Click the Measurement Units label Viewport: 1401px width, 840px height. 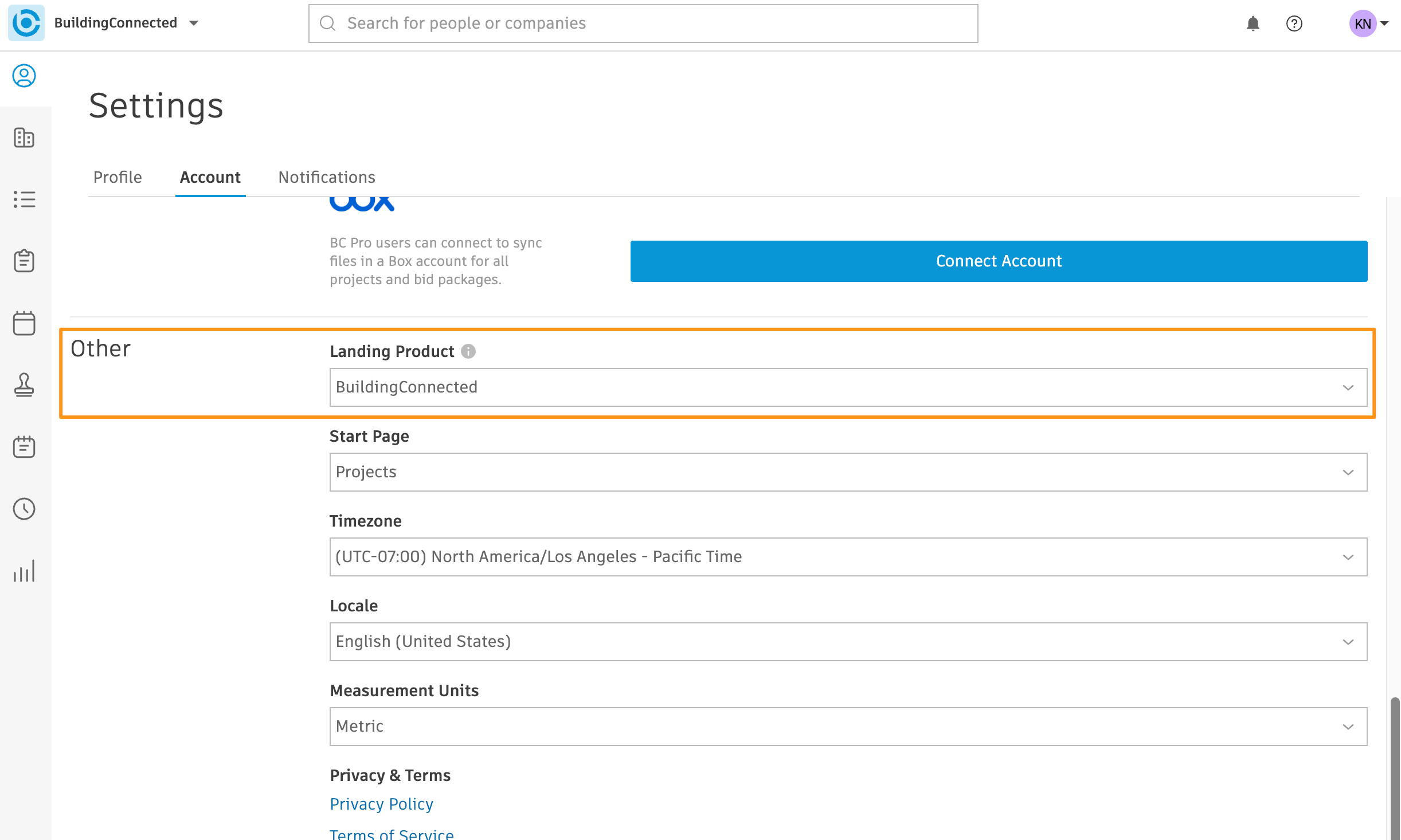point(404,690)
